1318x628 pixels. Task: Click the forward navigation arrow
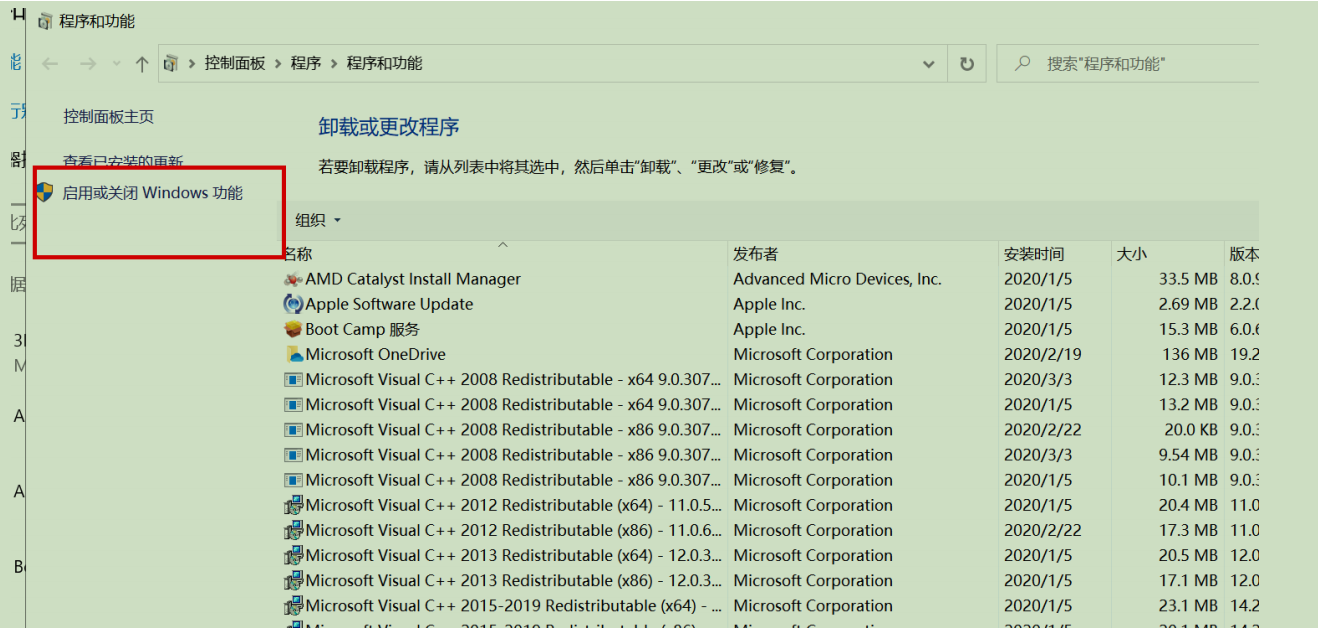pyautogui.click(x=87, y=64)
